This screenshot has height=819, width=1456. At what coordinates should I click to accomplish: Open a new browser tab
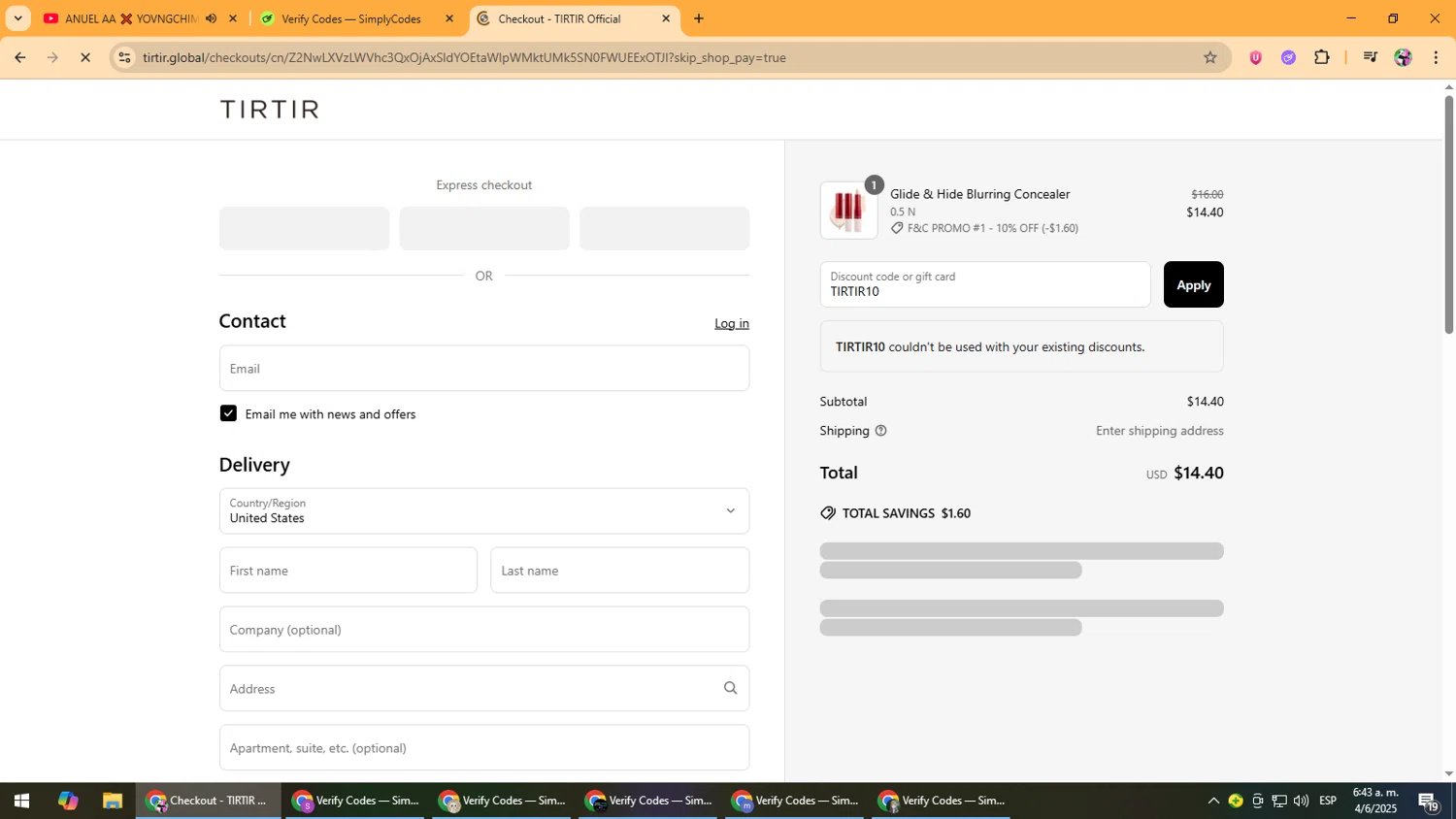coord(698,18)
